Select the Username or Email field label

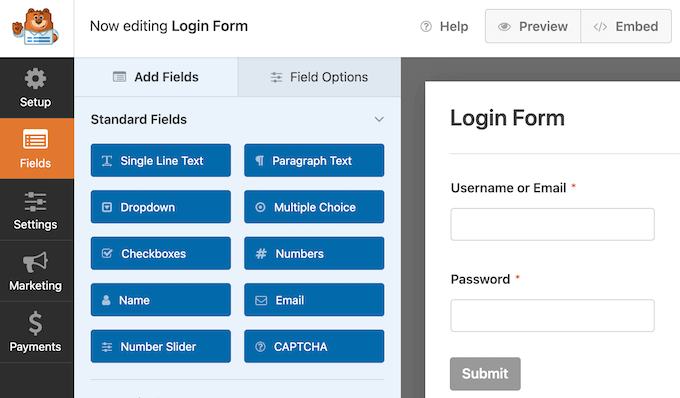508,188
